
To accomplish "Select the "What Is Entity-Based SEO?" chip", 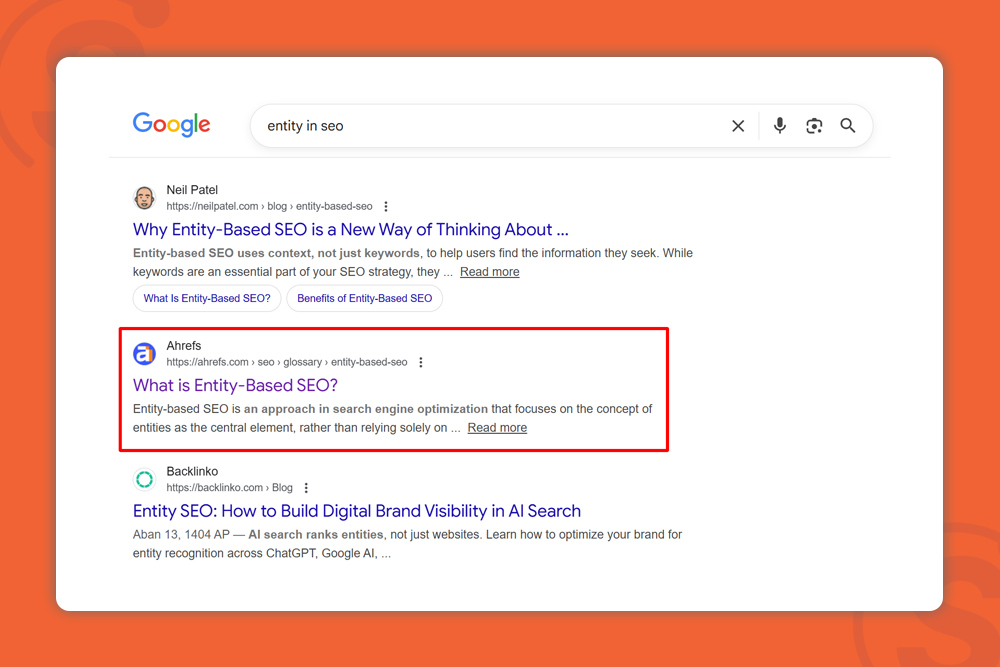I will [x=207, y=298].
